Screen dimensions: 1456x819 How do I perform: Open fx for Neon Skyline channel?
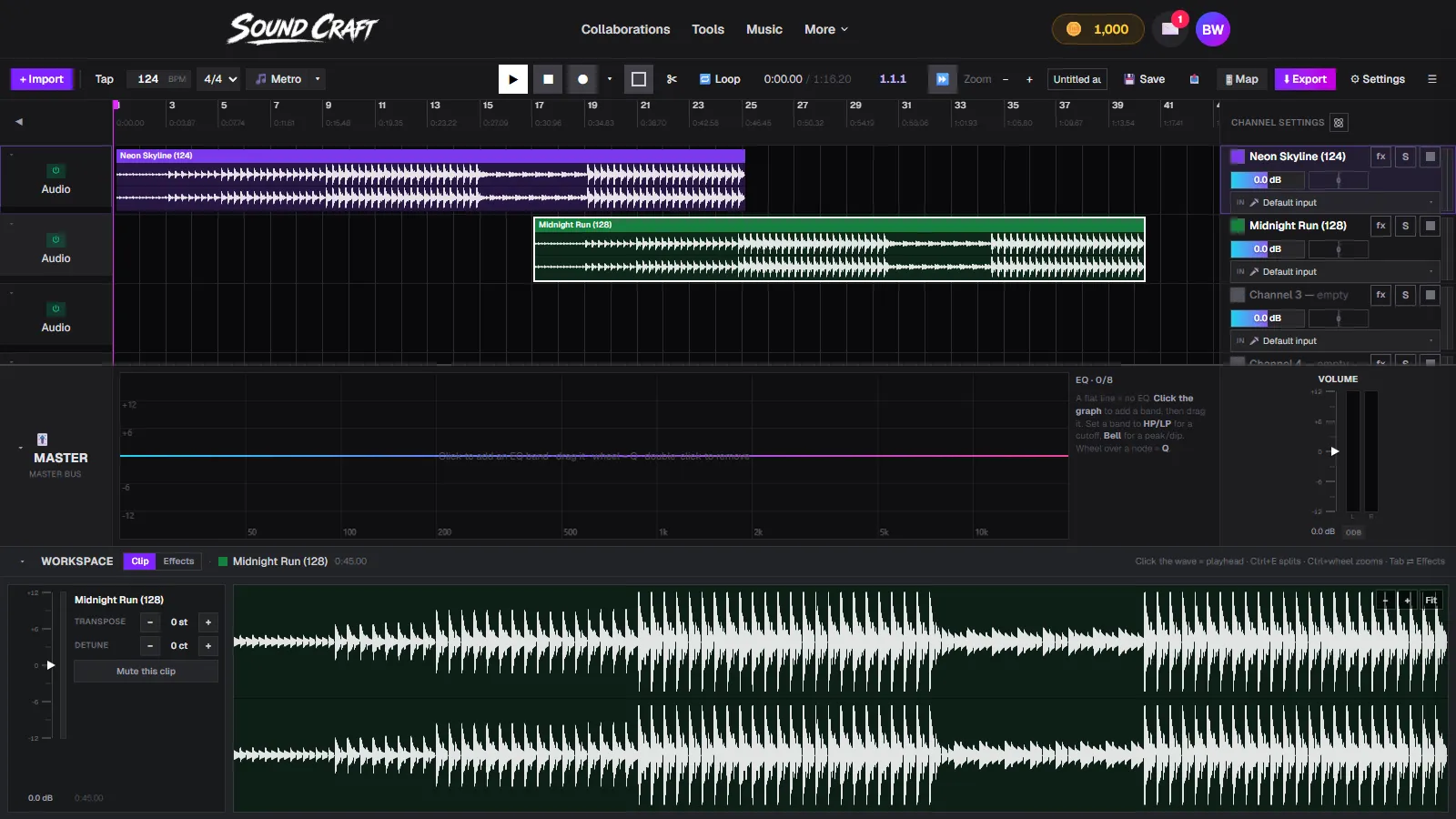point(1380,157)
